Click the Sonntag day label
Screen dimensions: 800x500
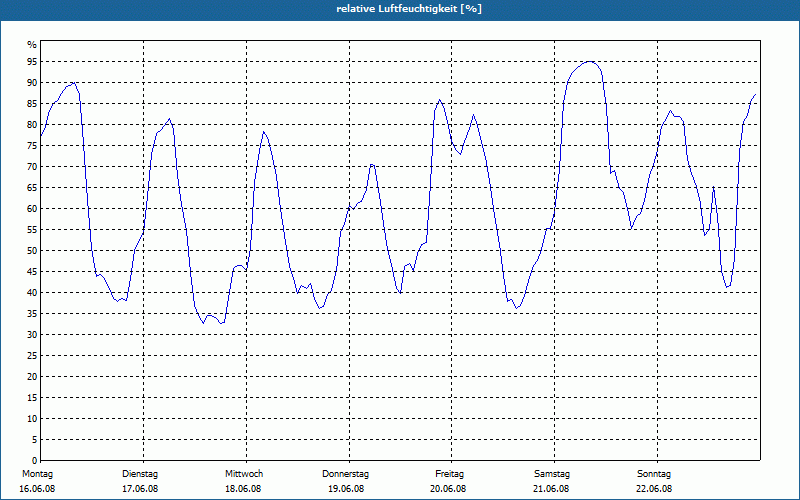point(654,474)
